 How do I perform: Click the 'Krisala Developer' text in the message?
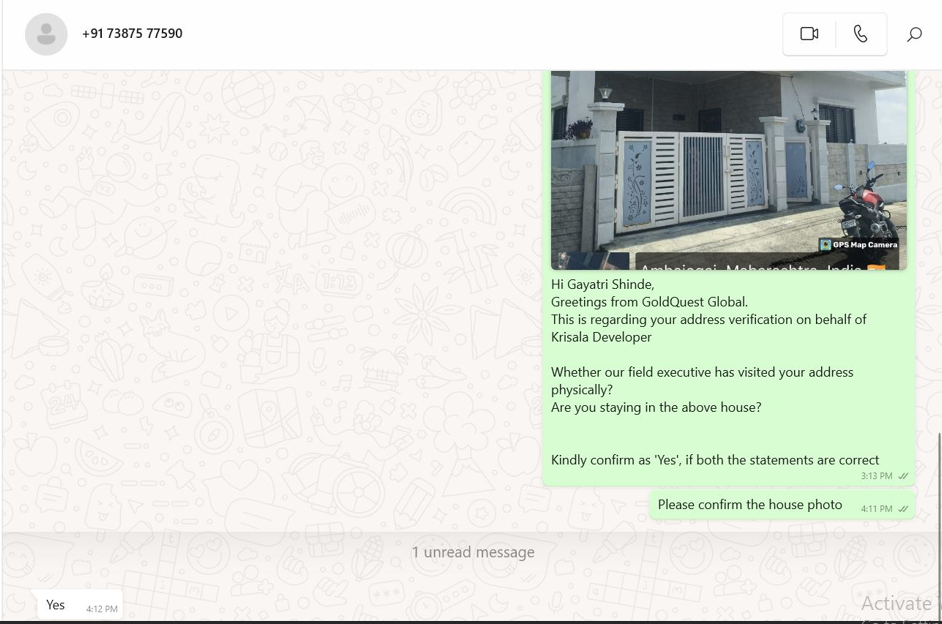click(601, 338)
